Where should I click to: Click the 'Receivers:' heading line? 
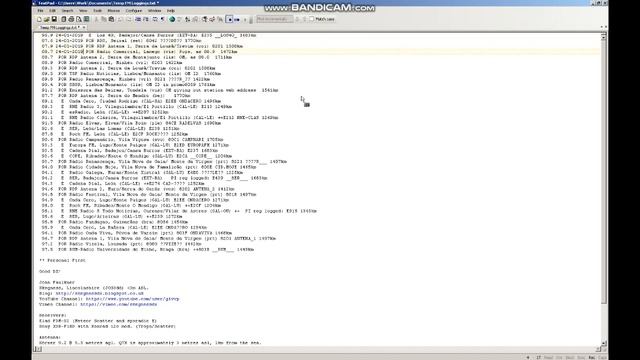53,315
